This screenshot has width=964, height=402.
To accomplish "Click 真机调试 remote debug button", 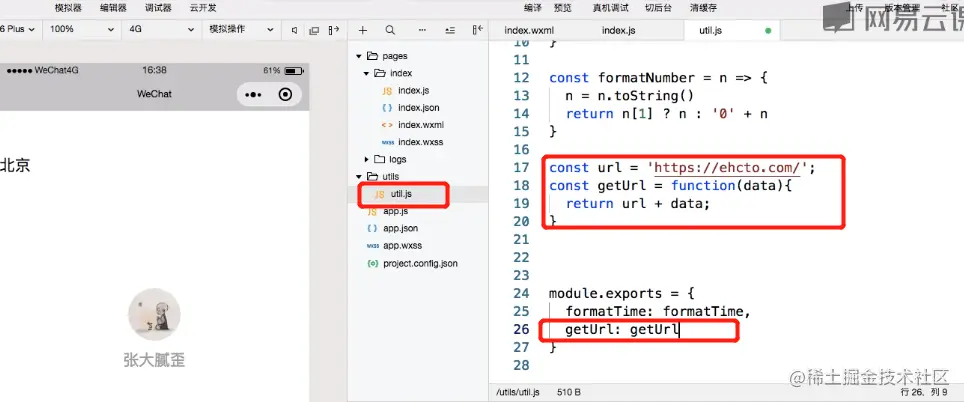I will [x=610, y=8].
